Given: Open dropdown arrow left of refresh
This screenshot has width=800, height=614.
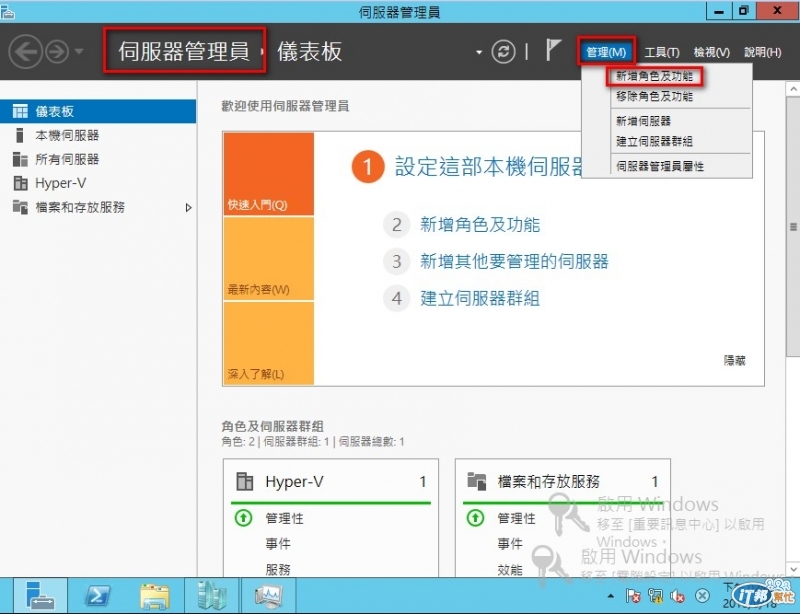Looking at the screenshot, I should (479, 52).
